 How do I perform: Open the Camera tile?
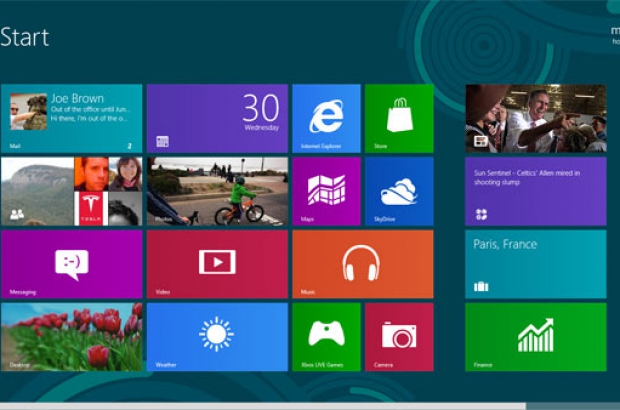coord(399,337)
